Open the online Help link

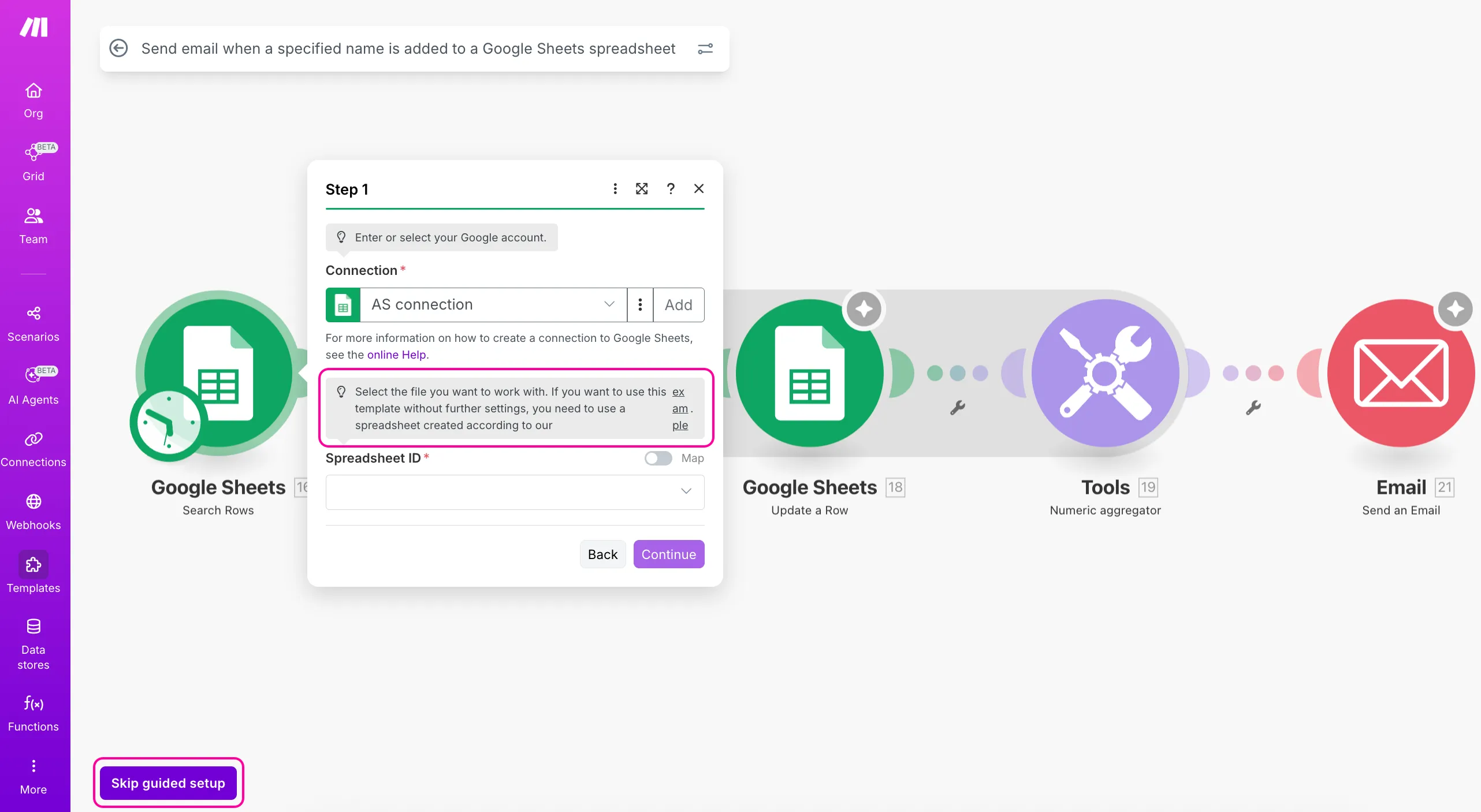397,355
